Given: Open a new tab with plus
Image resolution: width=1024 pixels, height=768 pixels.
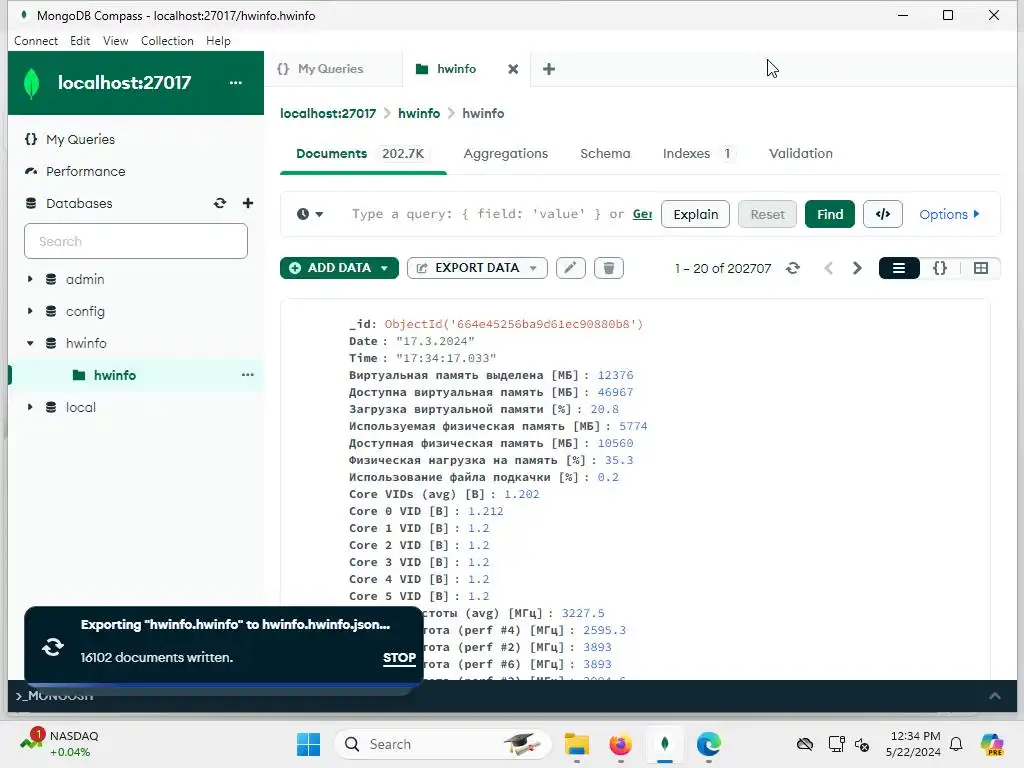Looking at the screenshot, I should (x=549, y=69).
